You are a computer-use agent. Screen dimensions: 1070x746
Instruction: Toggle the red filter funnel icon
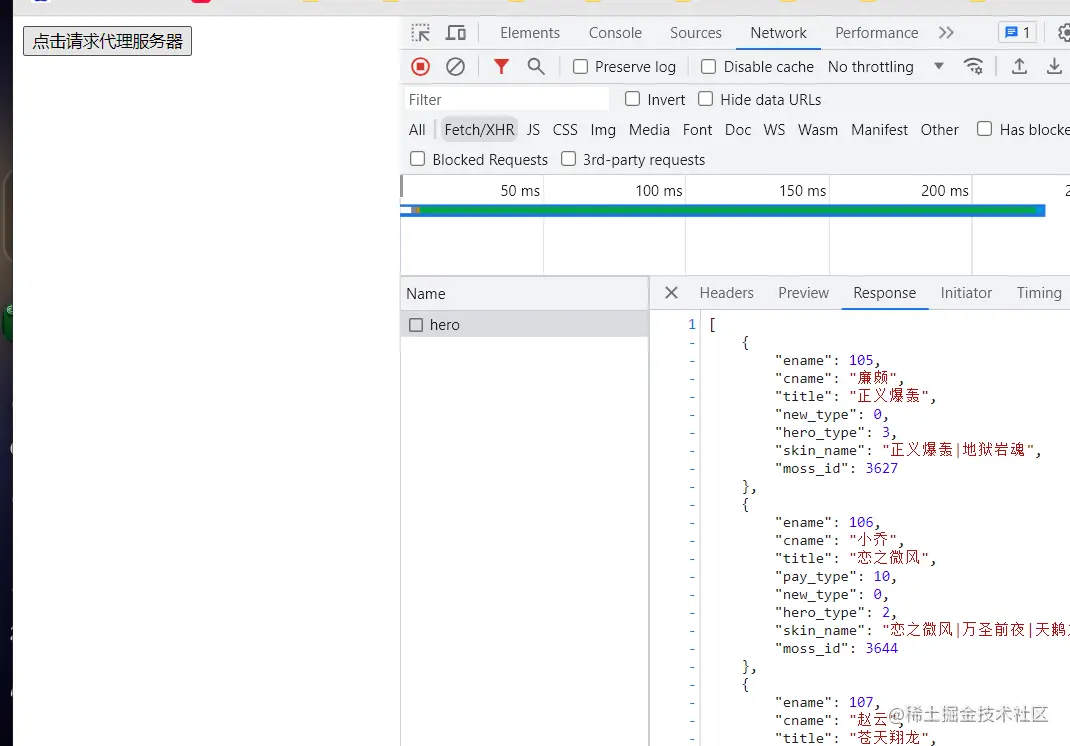coord(501,66)
